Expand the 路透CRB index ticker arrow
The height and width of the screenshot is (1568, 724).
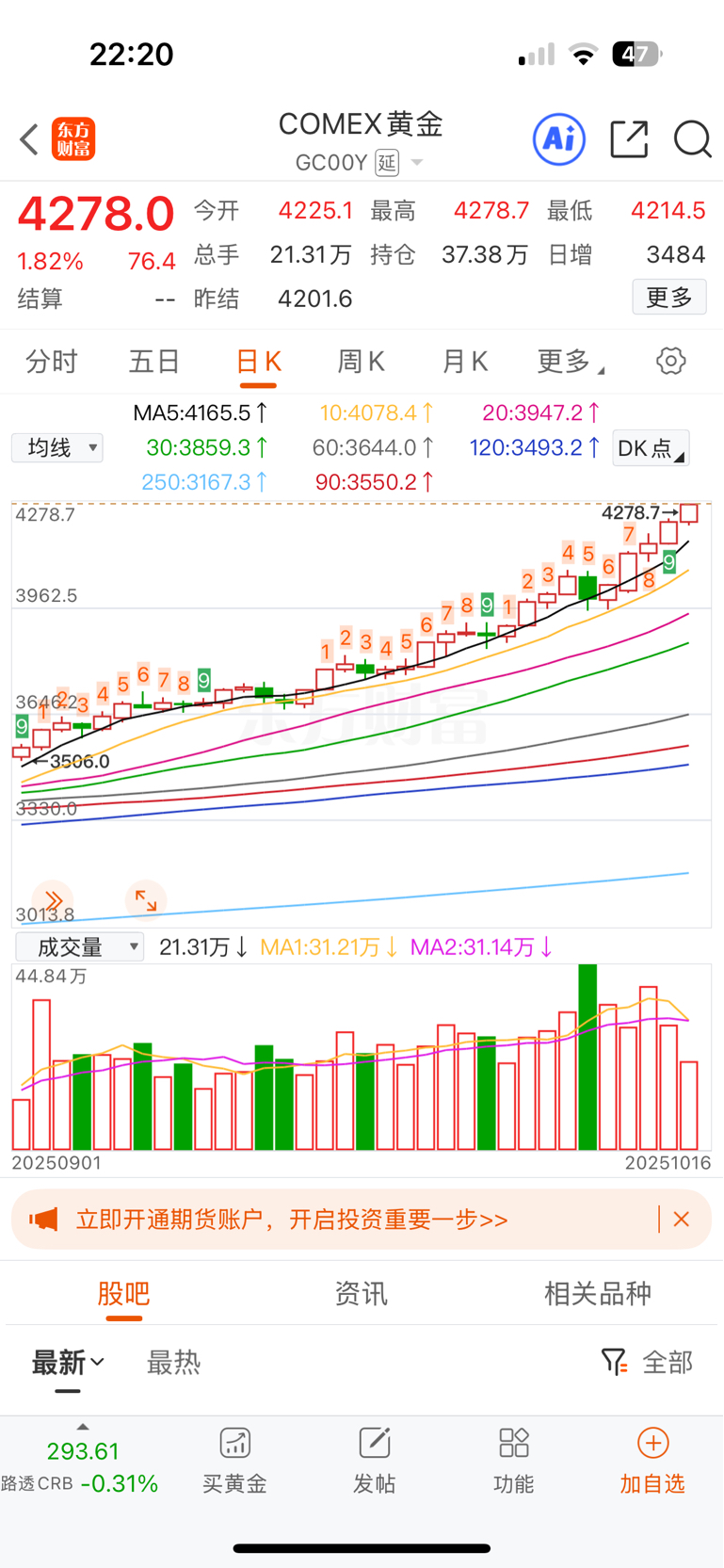point(83,1427)
